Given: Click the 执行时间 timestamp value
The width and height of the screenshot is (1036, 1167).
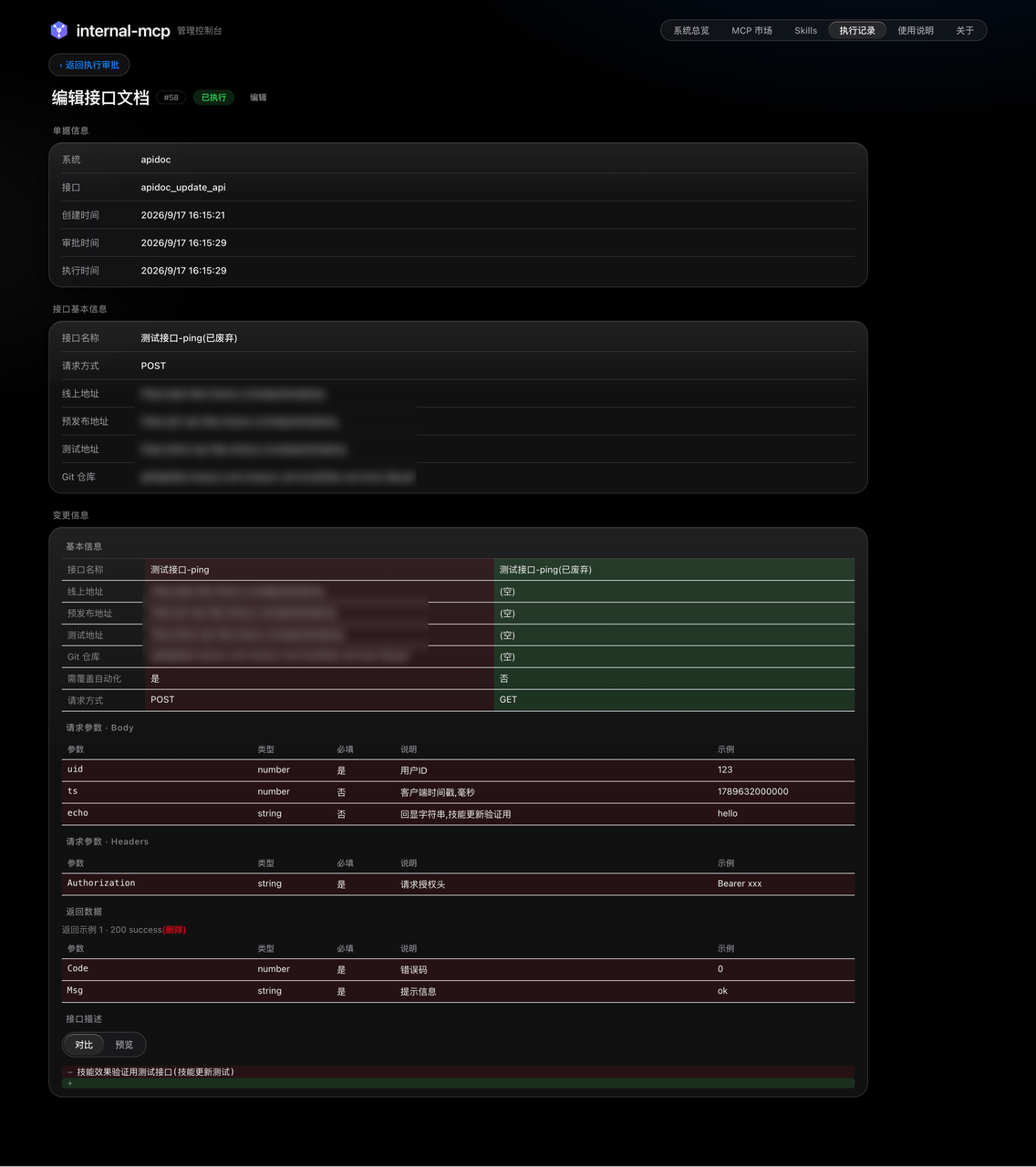Looking at the screenshot, I should (x=183, y=271).
